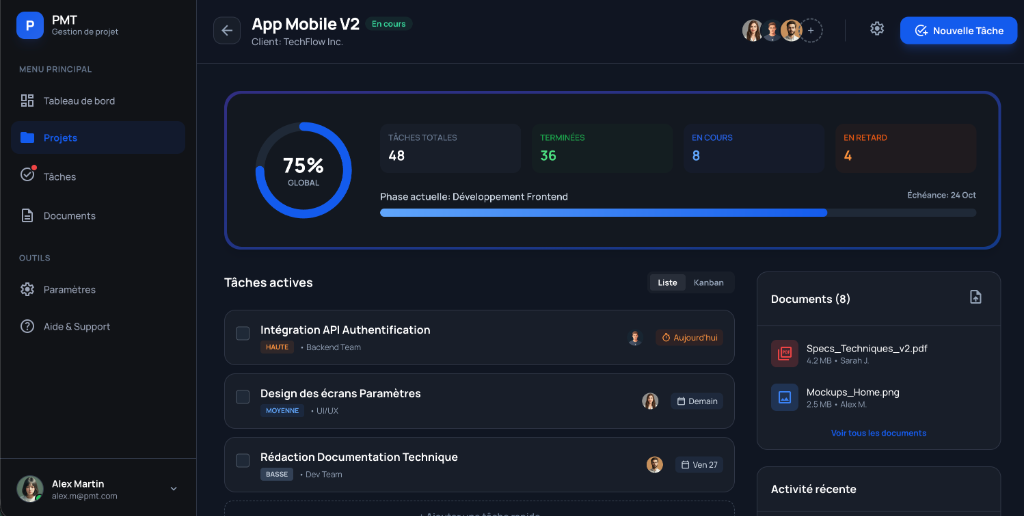Click the En retard stat card
Image resolution: width=1024 pixels, height=516 pixels.
click(x=905, y=148)
